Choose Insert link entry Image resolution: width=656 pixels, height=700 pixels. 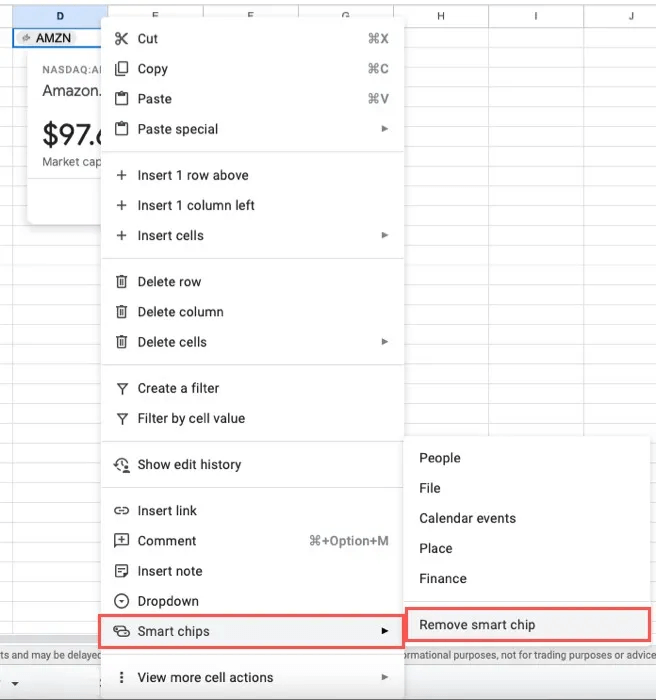[x=252, y=511]
